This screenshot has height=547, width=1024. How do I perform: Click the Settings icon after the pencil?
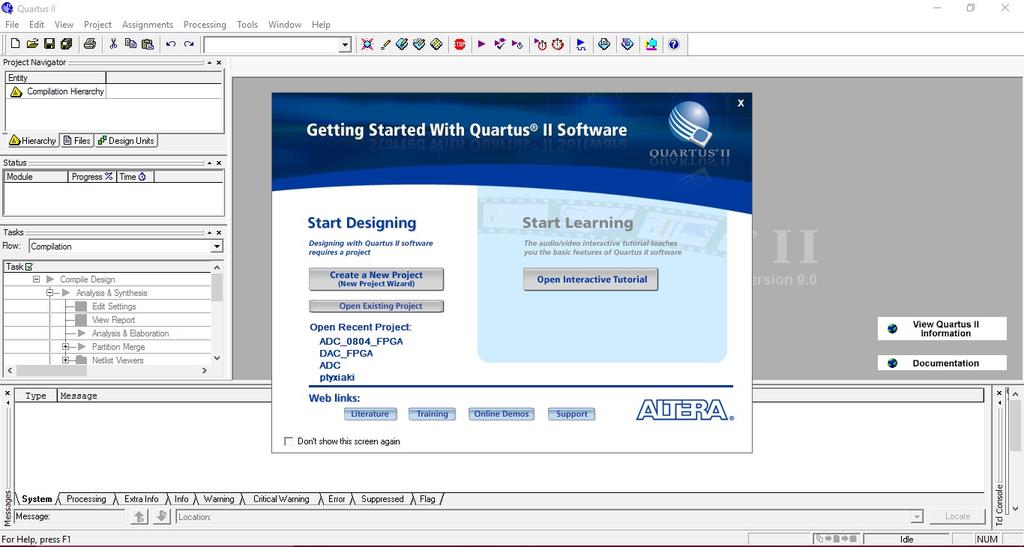(402, 44)
